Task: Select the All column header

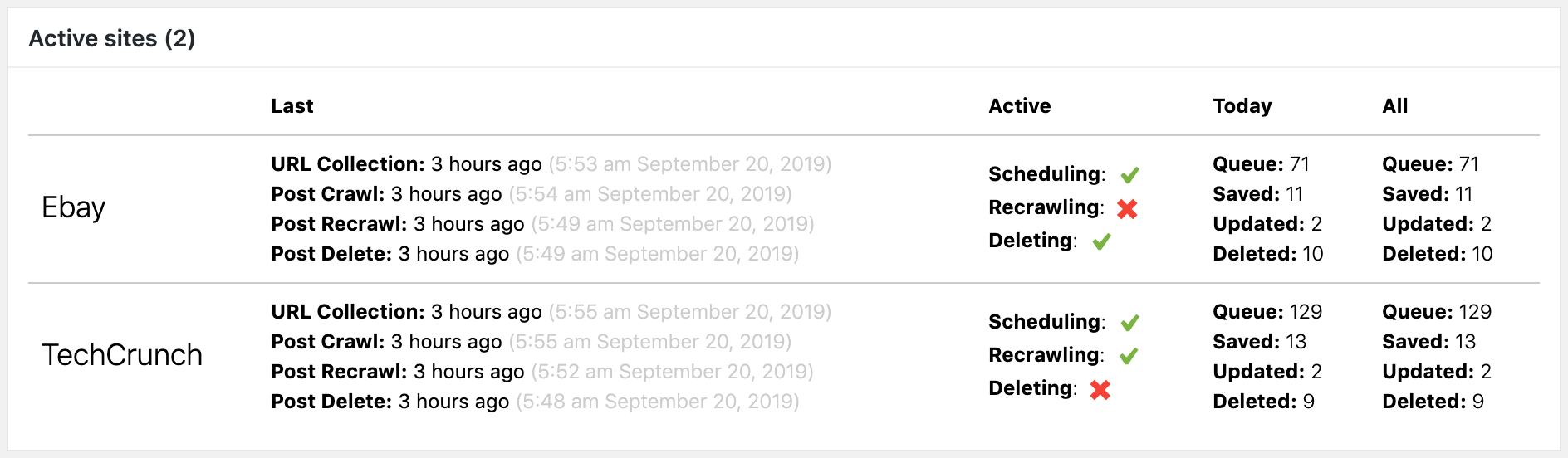Action: [x=1394, y=106]
